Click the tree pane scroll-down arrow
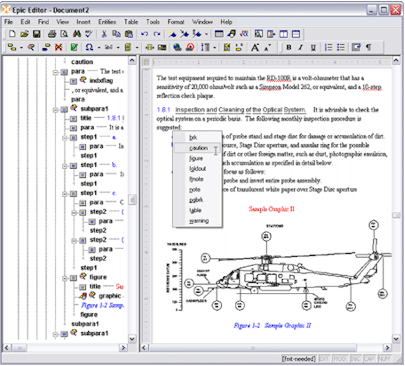The image size is (405, 366). click(x=132, y=339)
